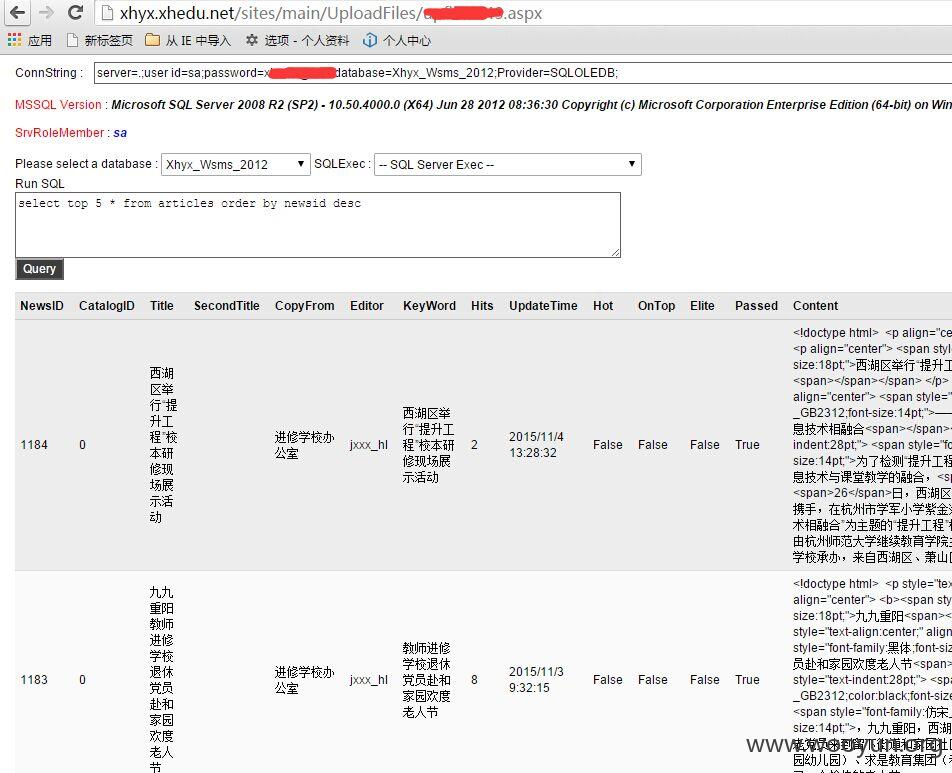
Task: Go back with the browser back arrow
Action: pyautogui.click(x=18, y=13)
